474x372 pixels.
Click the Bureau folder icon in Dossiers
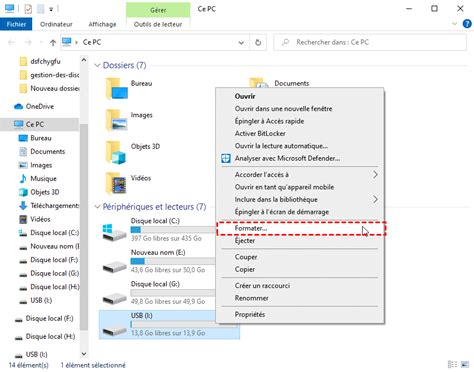(116, 89)
